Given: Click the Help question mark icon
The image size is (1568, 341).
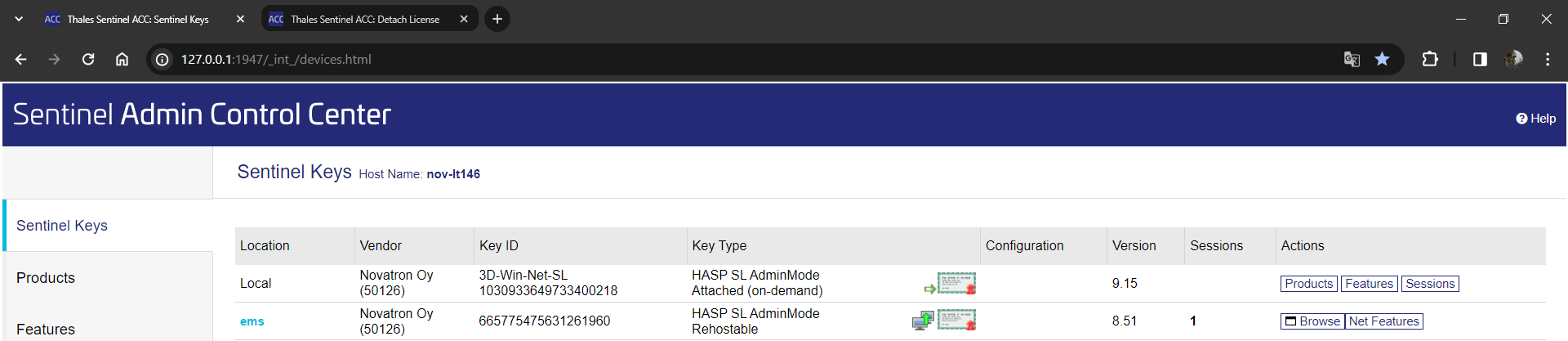Looking at the screenshot, I should tap(1521, 119).
